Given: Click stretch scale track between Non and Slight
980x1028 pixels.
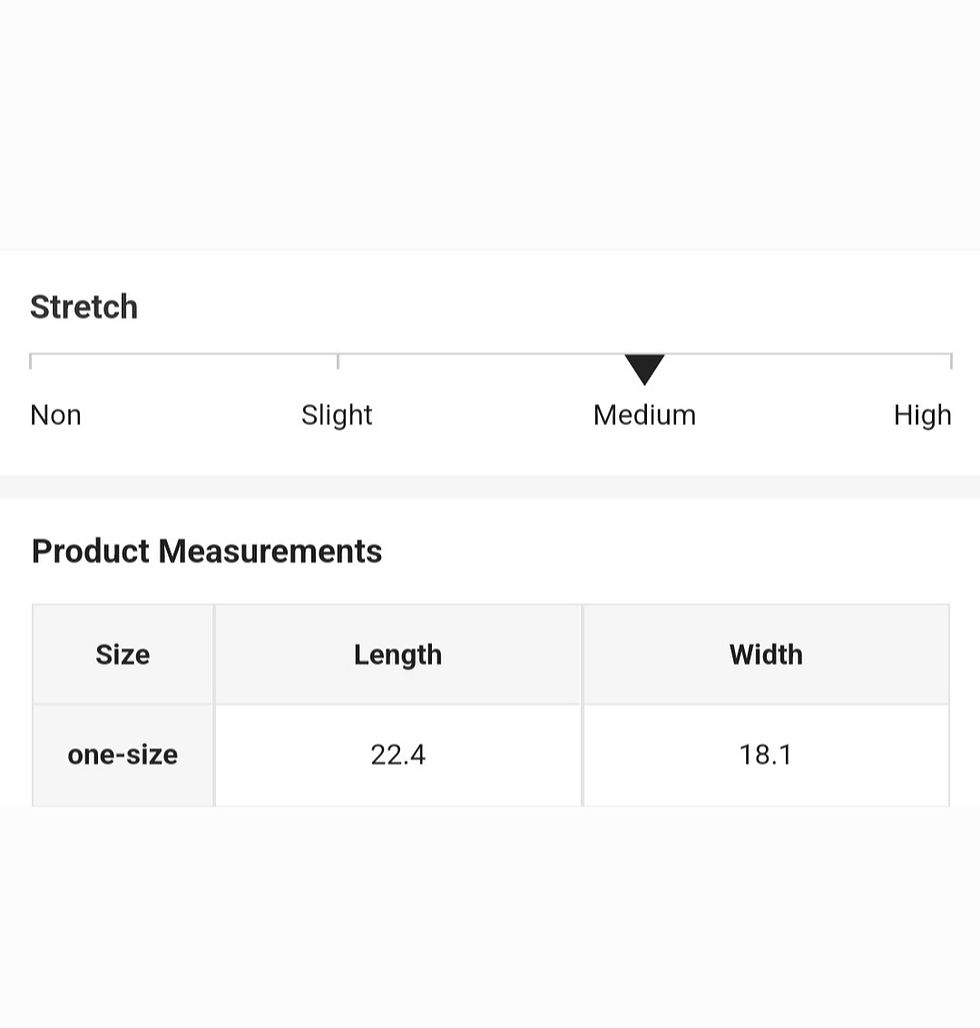Looking at the screenshot, I should pos(184,354).
